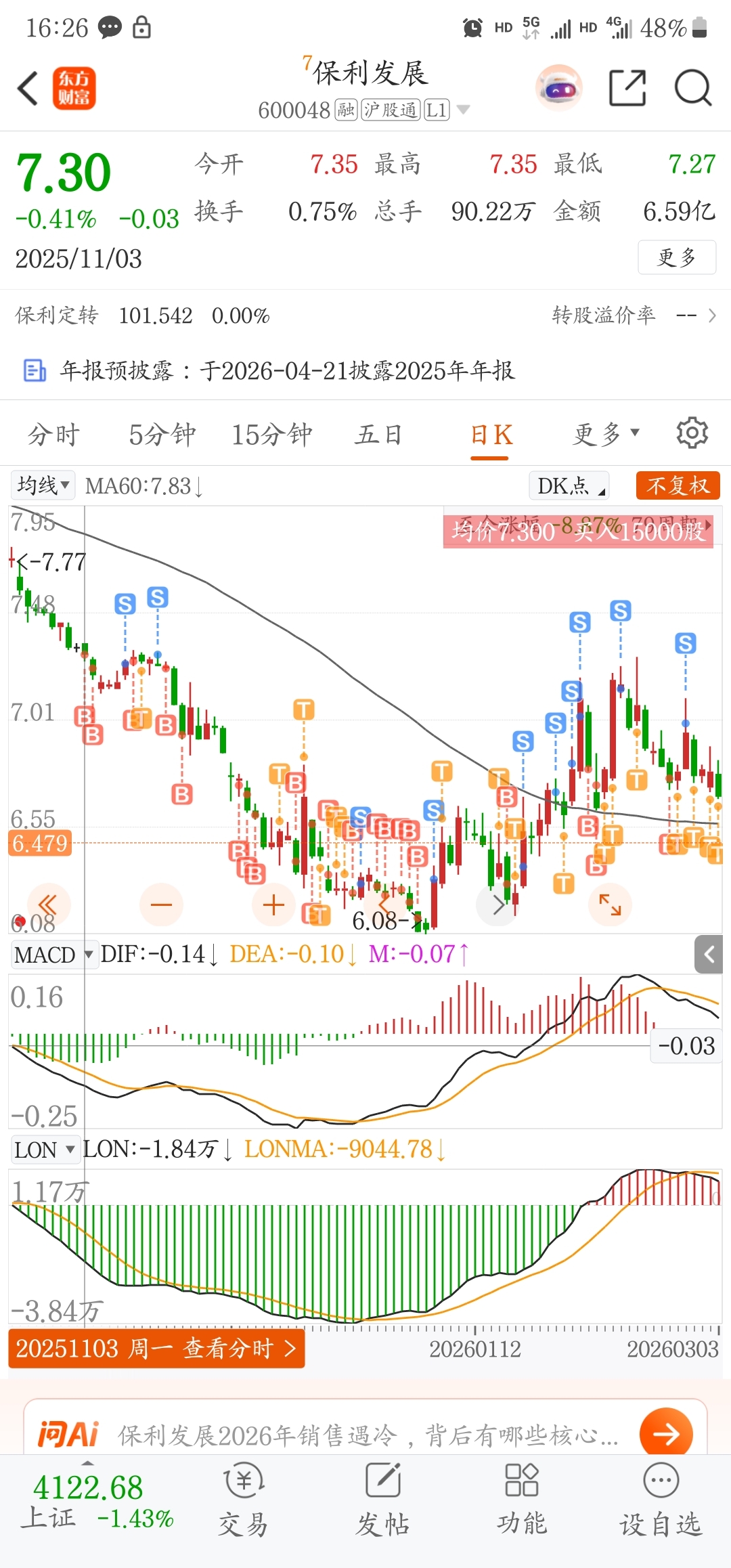The width and height of the screenshot is (731, 1568).
Task: Switch to 5分钟 chart tab
Action: click(162, 434)
